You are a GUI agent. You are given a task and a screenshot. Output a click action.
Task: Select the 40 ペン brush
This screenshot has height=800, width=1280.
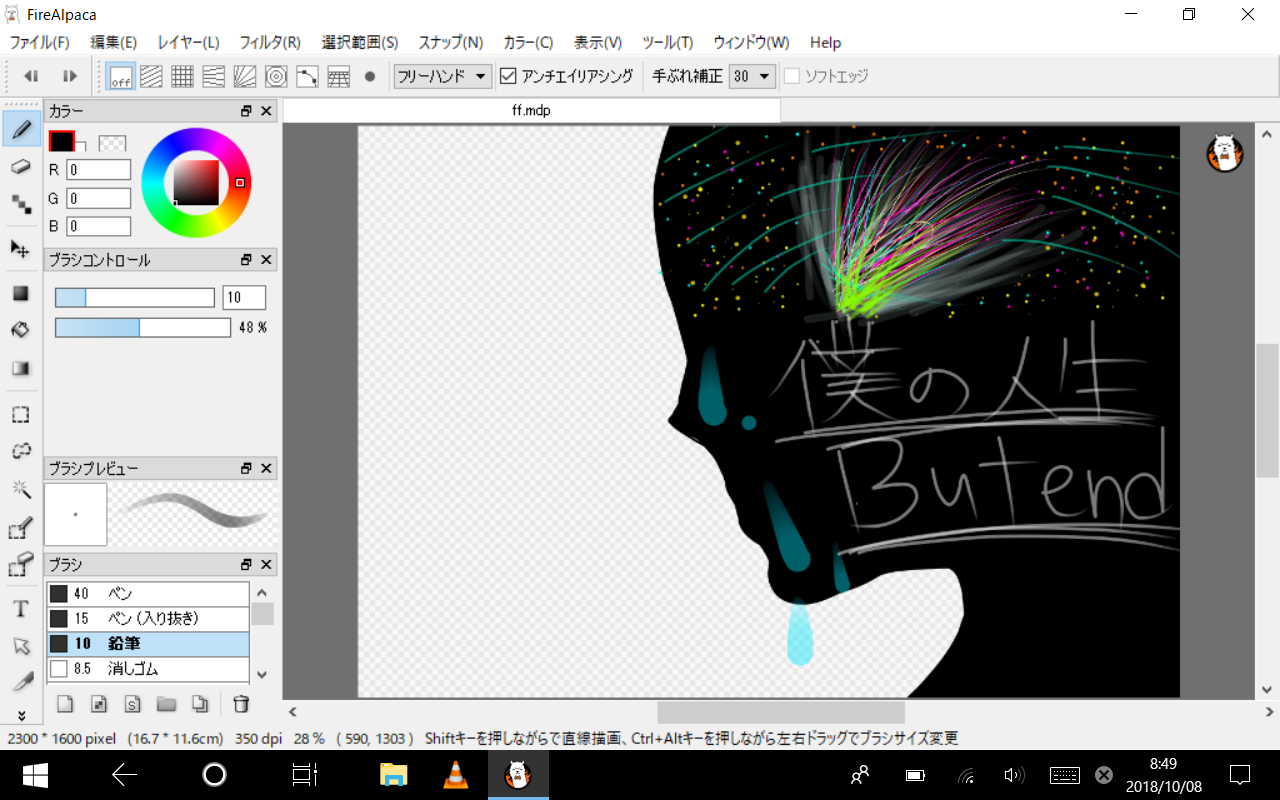click(148, 594)
